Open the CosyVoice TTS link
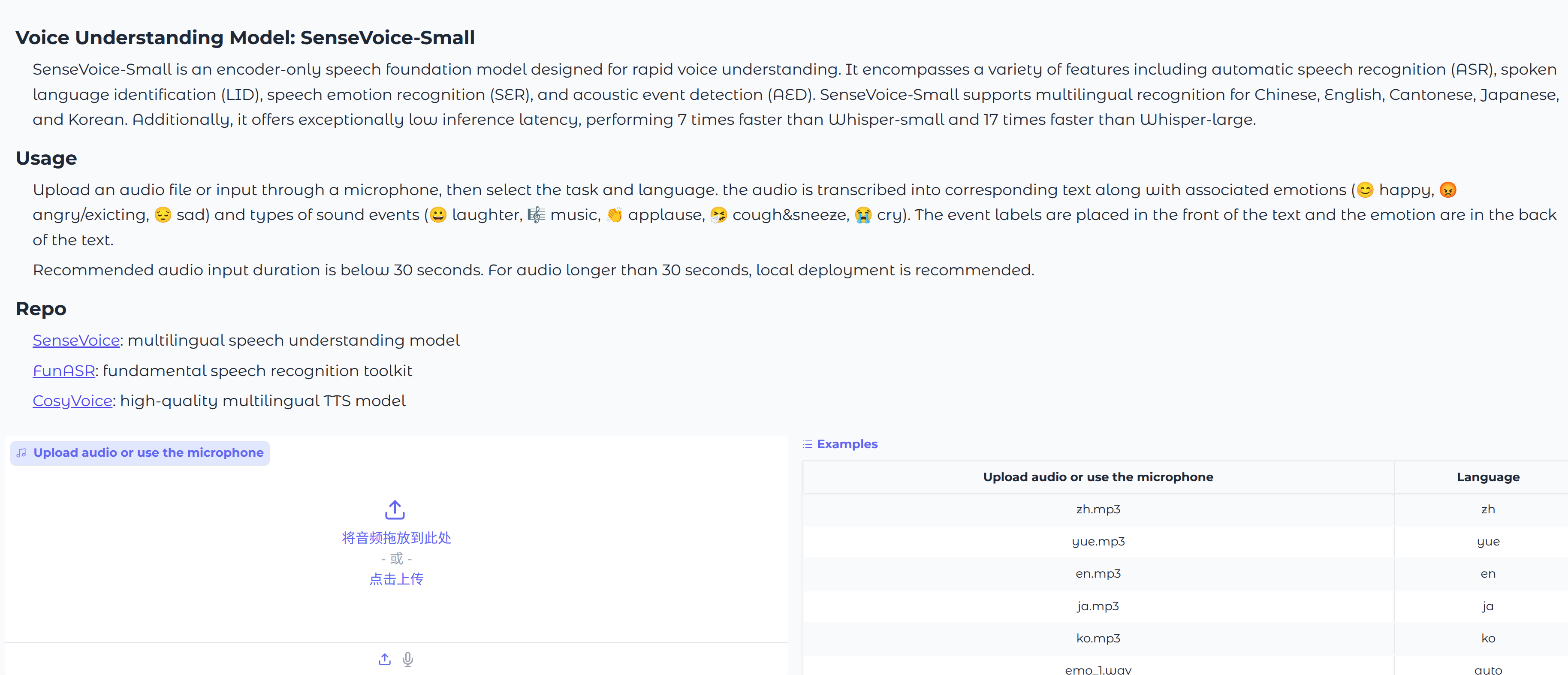1568x675 pixels. click(72, 401)
